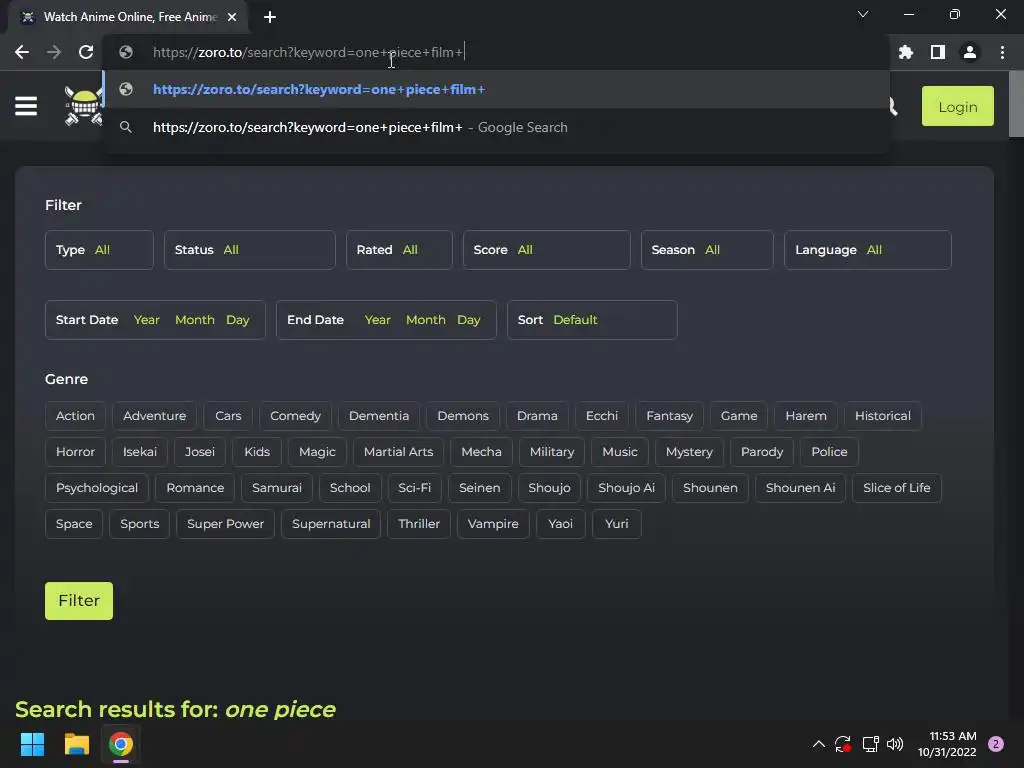The width and height of the screenshot is (1024, 768).
Task: Open the tab search chevron
Action: (x=863, y=14)
